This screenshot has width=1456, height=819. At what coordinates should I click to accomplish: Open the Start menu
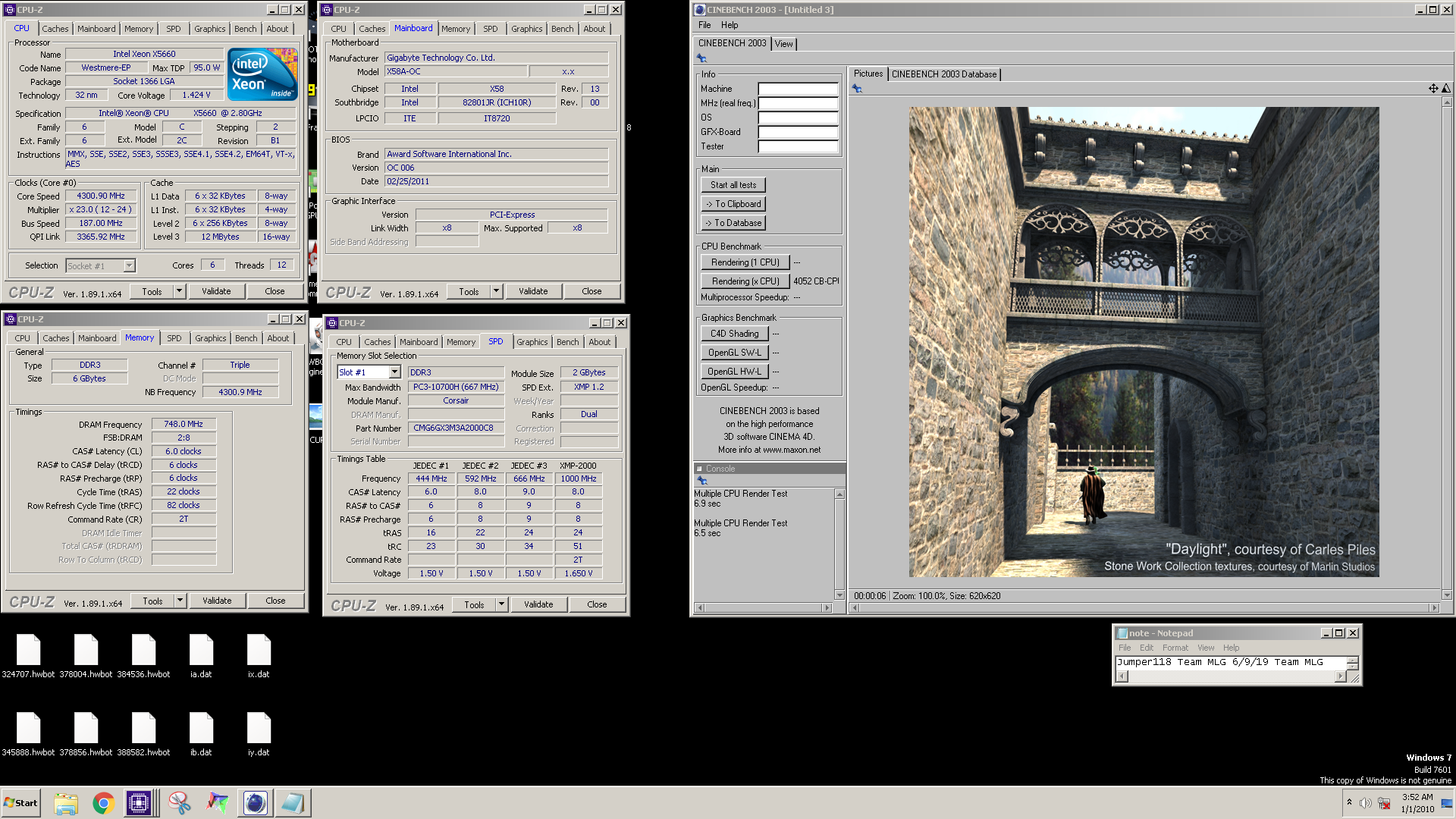(x=20, y=803)
